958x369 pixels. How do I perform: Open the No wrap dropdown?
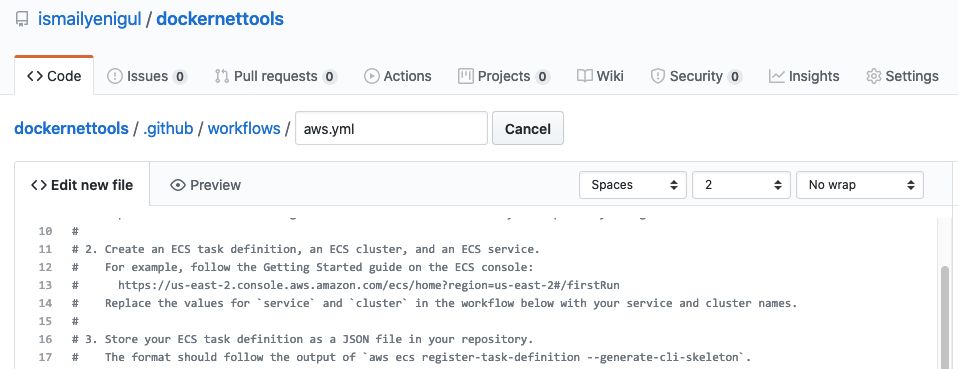pos(860,184)
